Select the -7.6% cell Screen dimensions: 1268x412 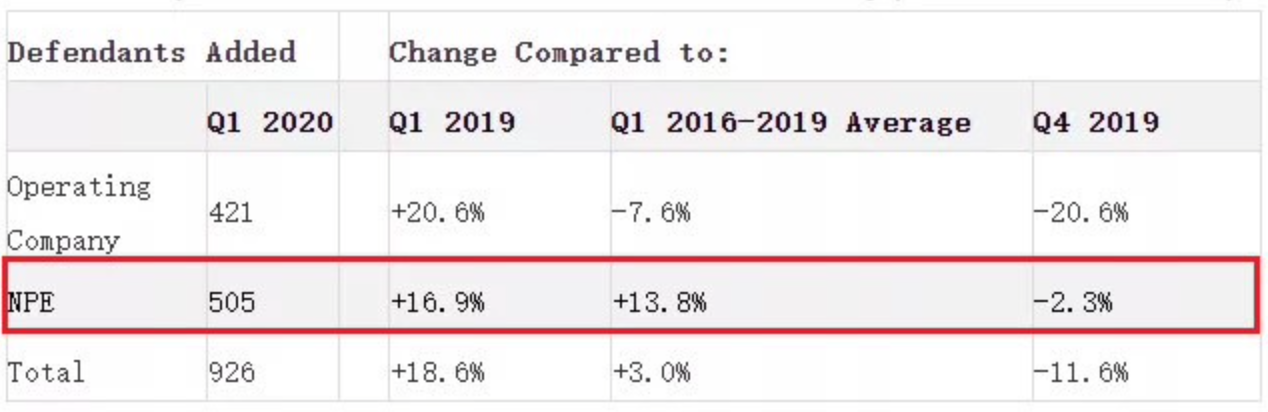coord(651,213)
